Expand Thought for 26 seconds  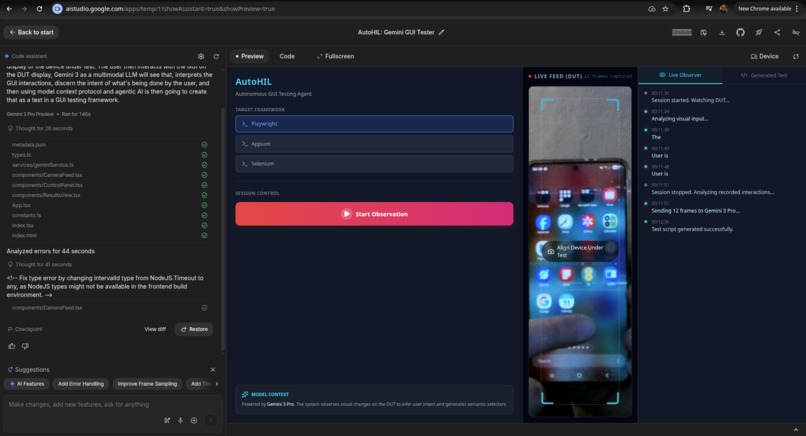(40, 129)
